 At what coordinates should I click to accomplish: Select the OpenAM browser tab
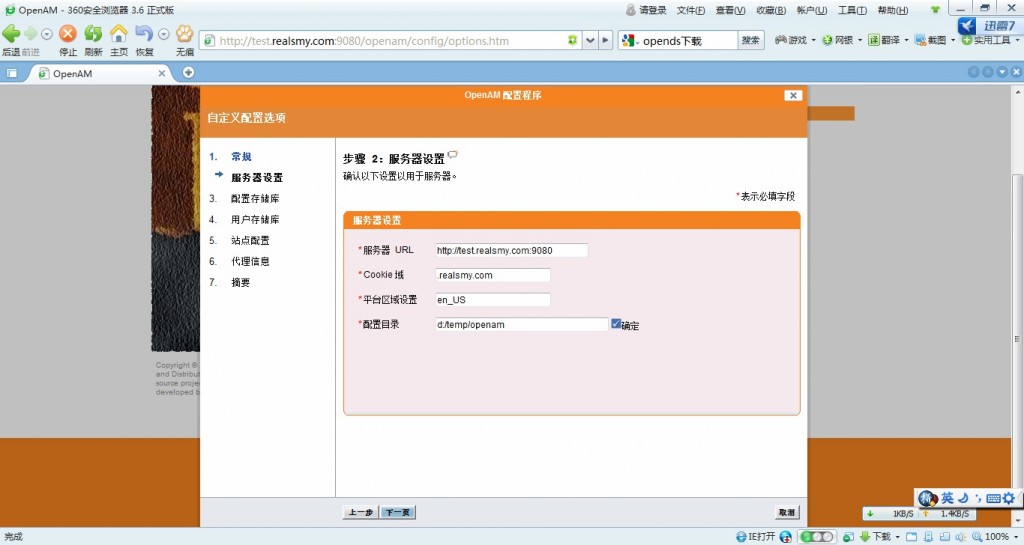(101, 74)
